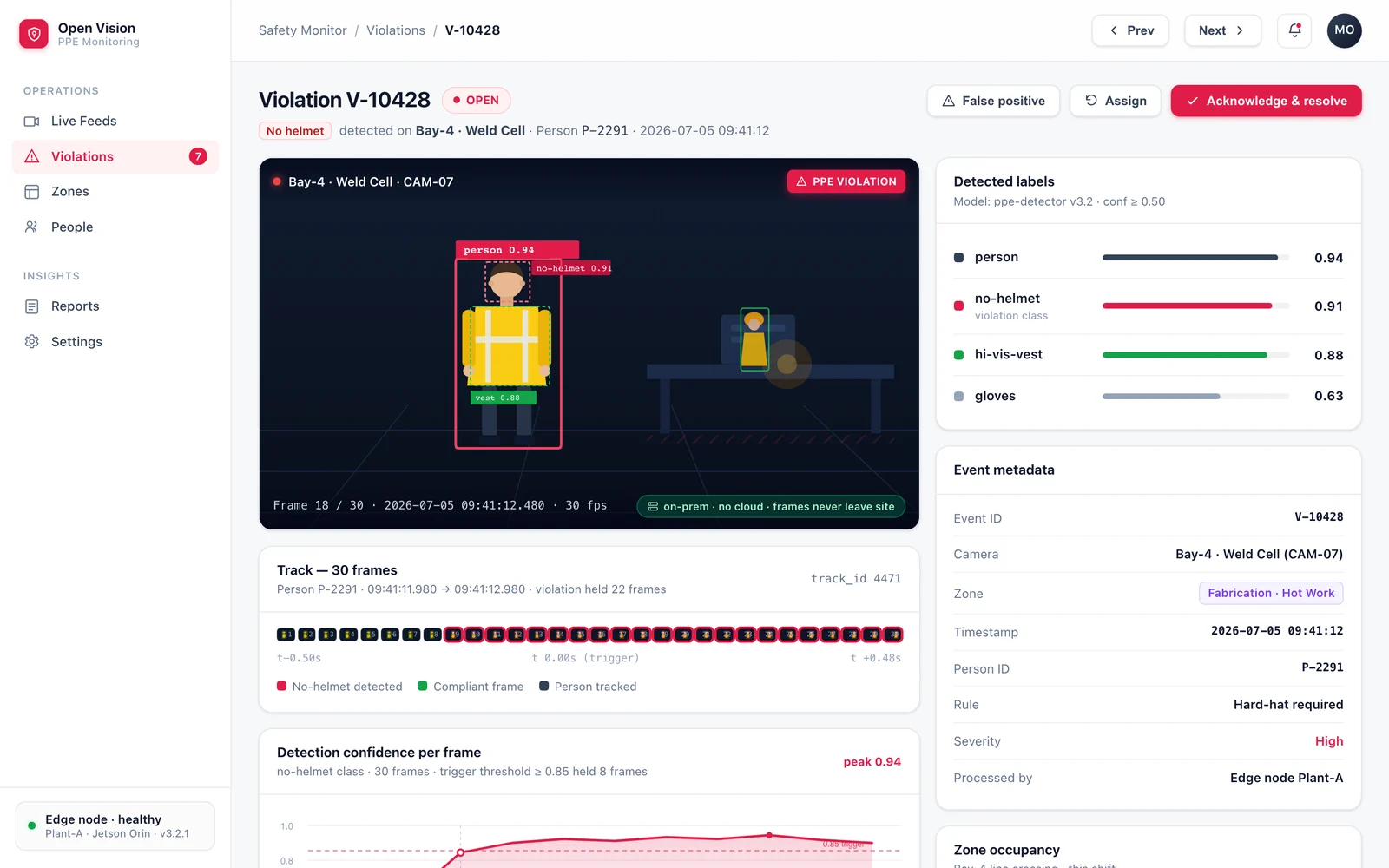Screen dimensions: 1389x868
Task: Click the 'Edge node · healthy' status card
Action: 115,825
